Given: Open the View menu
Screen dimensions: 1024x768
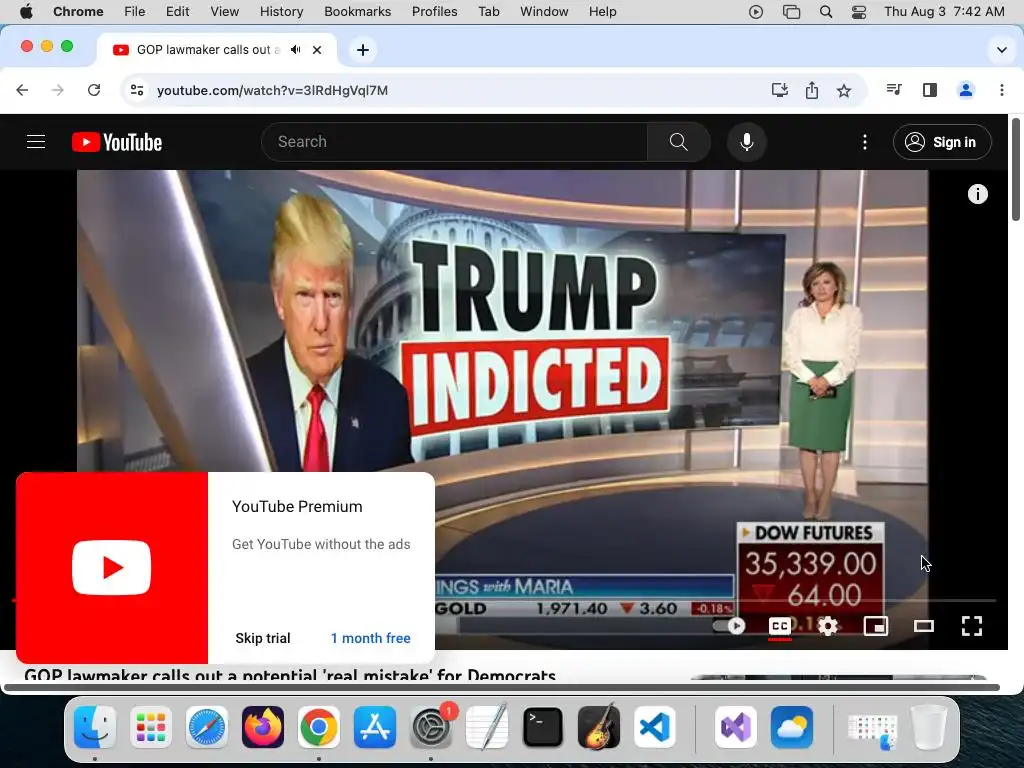Looking at the screenshot, I should [x=225, y=12].
